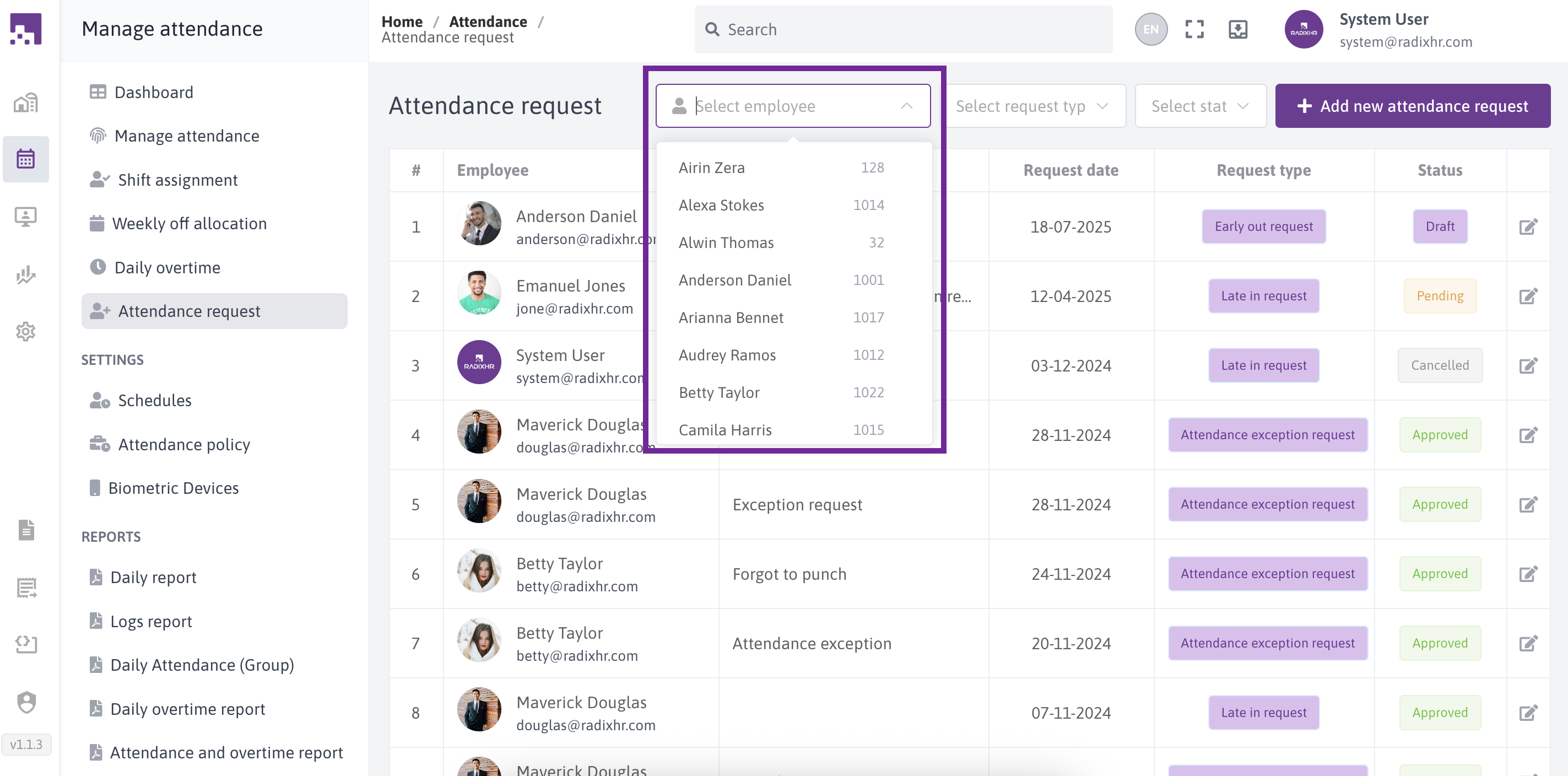
Task: Click the home building icon in left rail
Action: coord(25,103)
